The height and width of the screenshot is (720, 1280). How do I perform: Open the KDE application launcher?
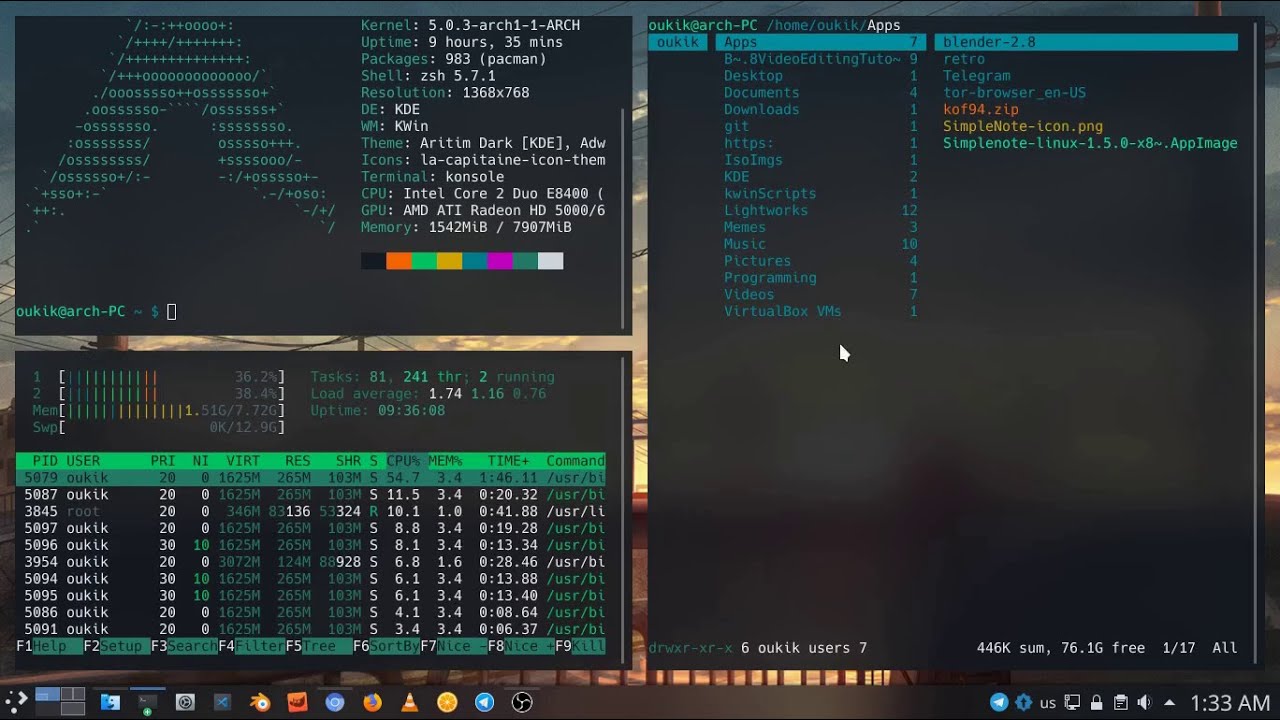pos(15,701)
